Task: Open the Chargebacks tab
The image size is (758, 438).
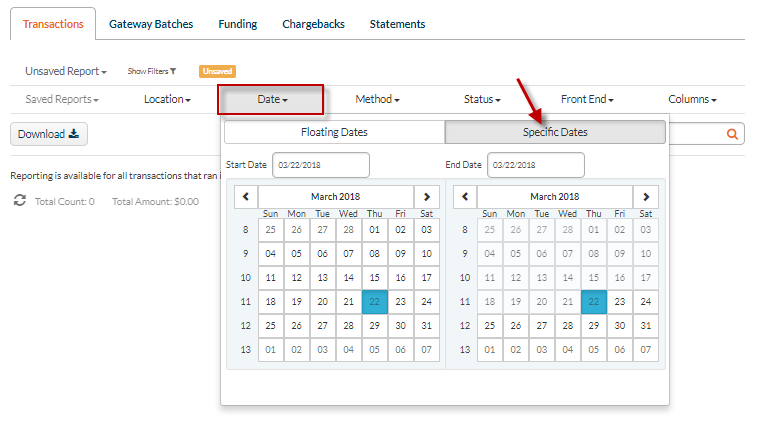Action: point(313,24)
